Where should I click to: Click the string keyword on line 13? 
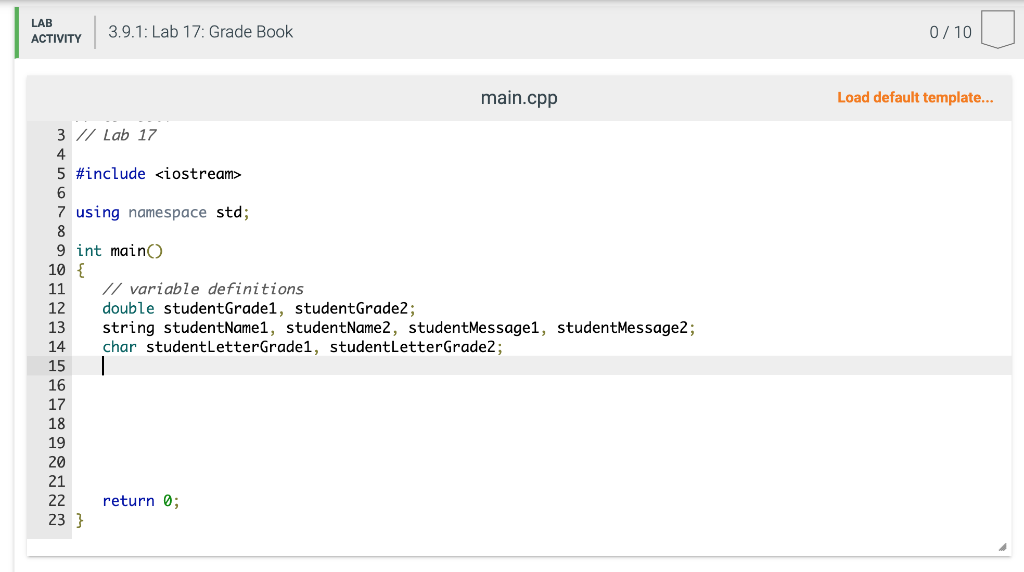(128, 328)
